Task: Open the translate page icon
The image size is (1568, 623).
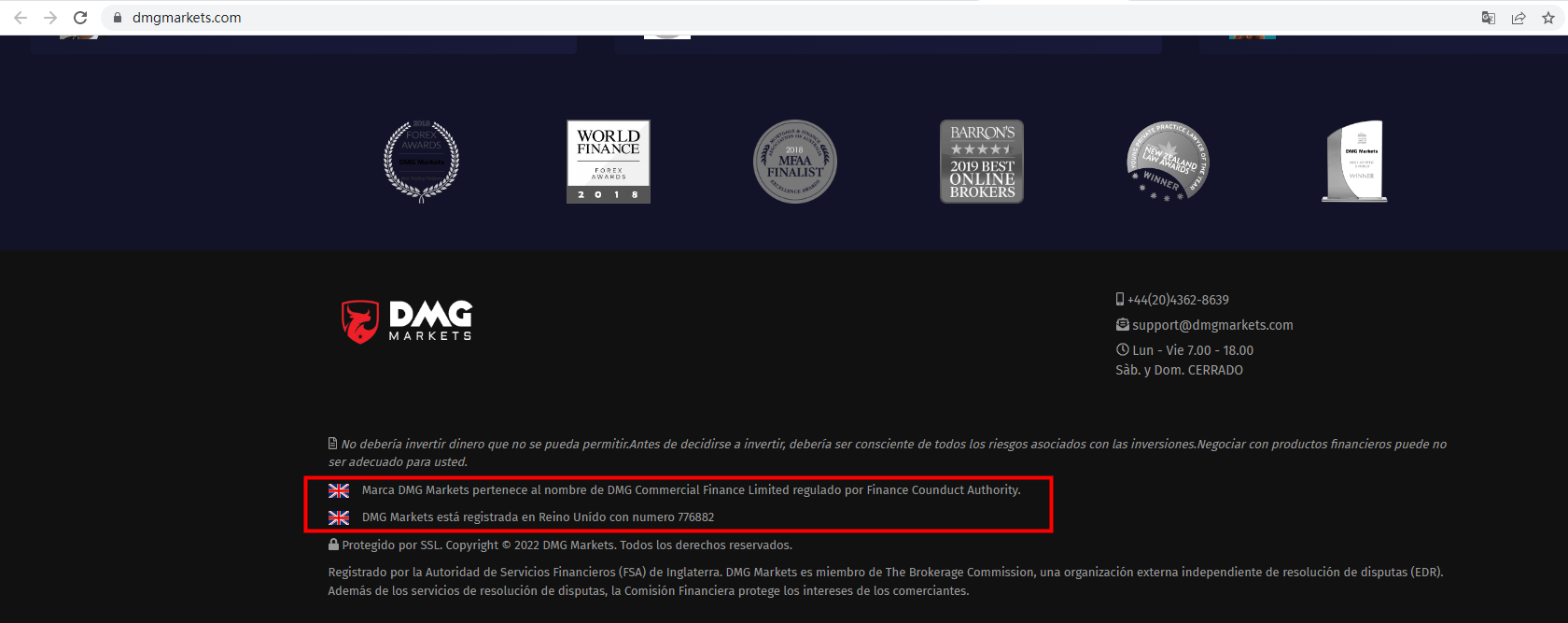Action: click(x=1489, y=18)
